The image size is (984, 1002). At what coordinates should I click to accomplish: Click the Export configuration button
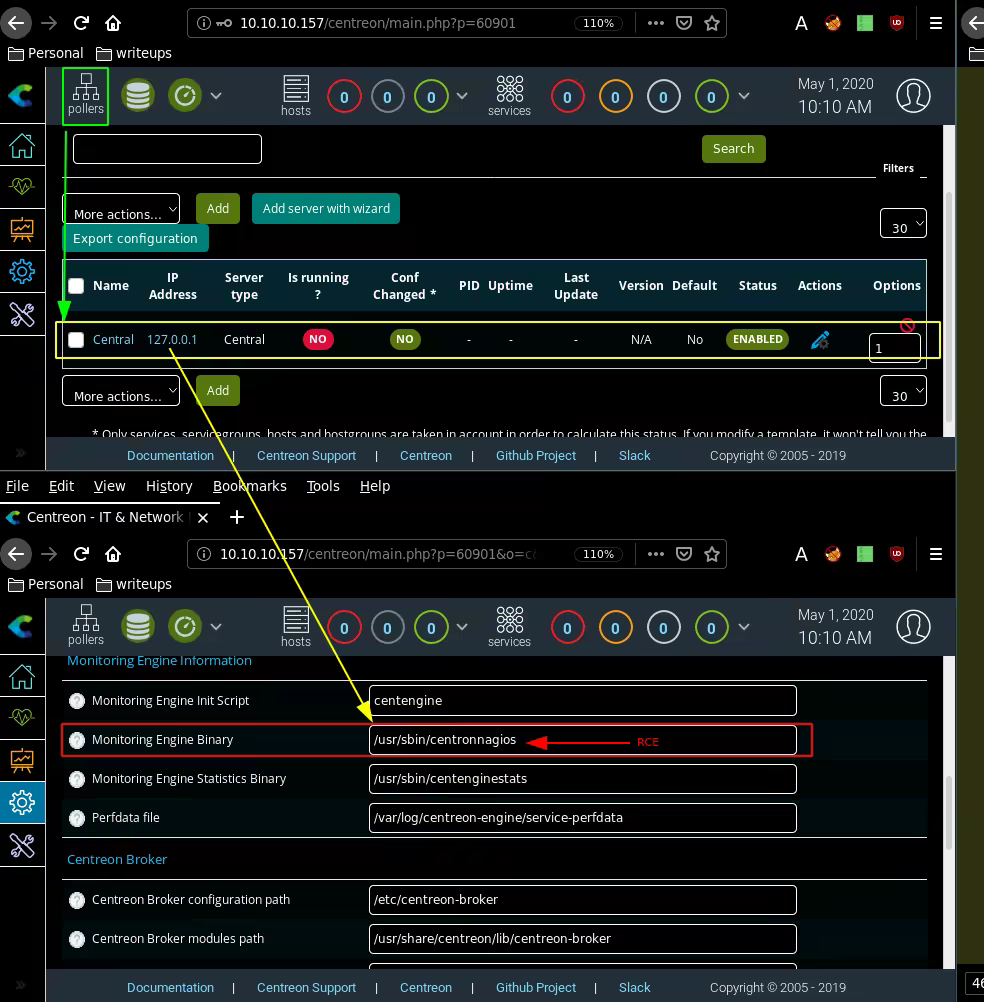[x=135, y=239]
